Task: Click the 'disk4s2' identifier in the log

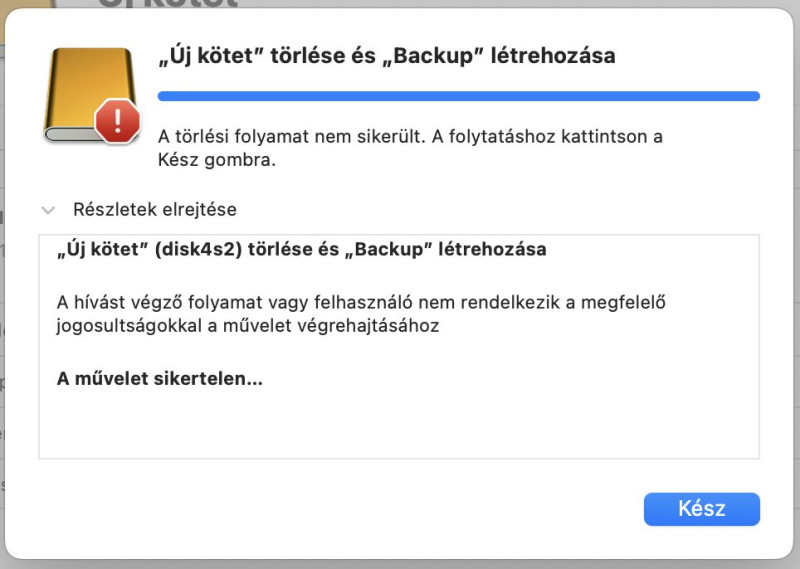Action: (198, 249)
